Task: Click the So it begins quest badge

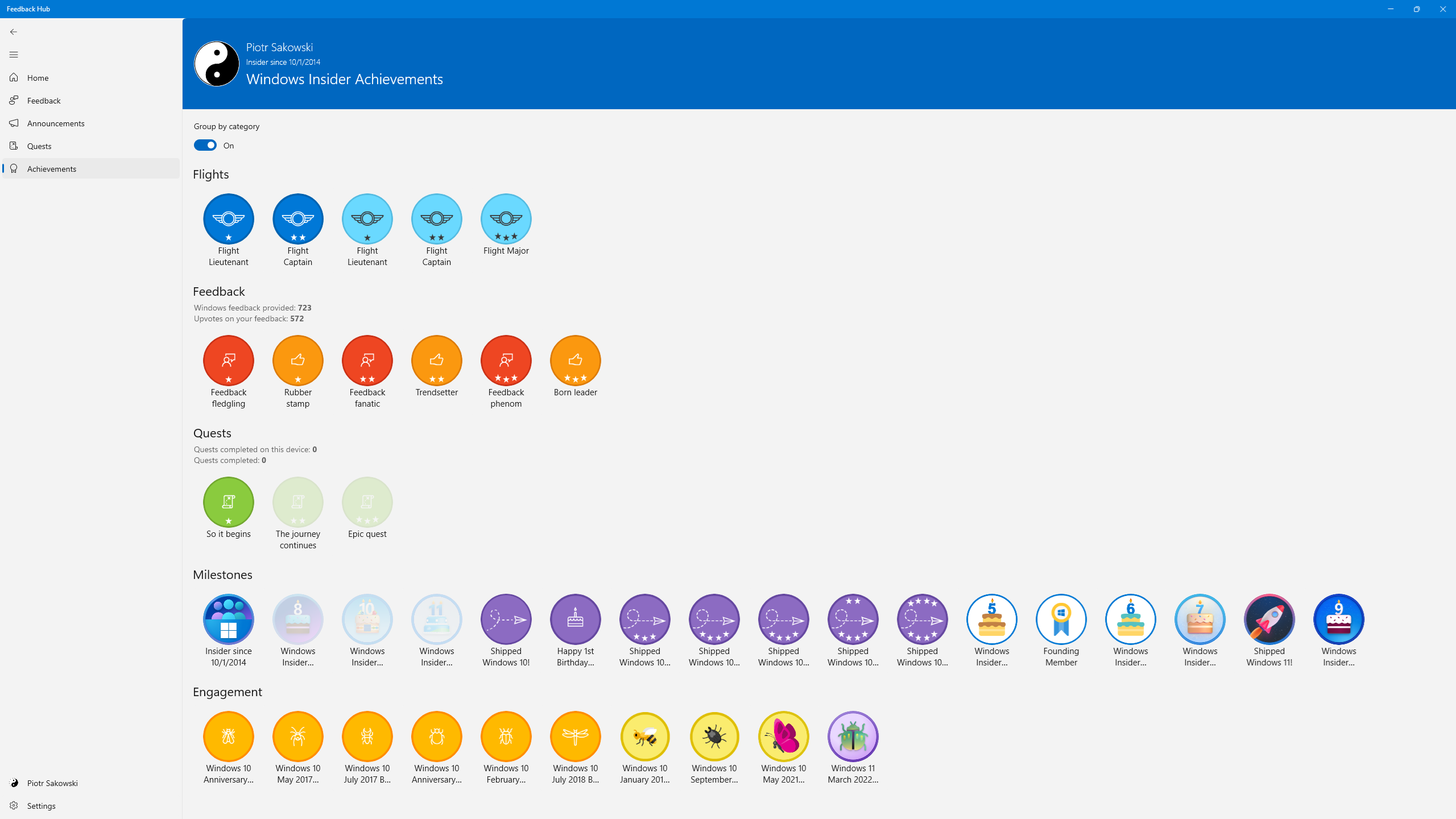Action: [x=228, y=502]
